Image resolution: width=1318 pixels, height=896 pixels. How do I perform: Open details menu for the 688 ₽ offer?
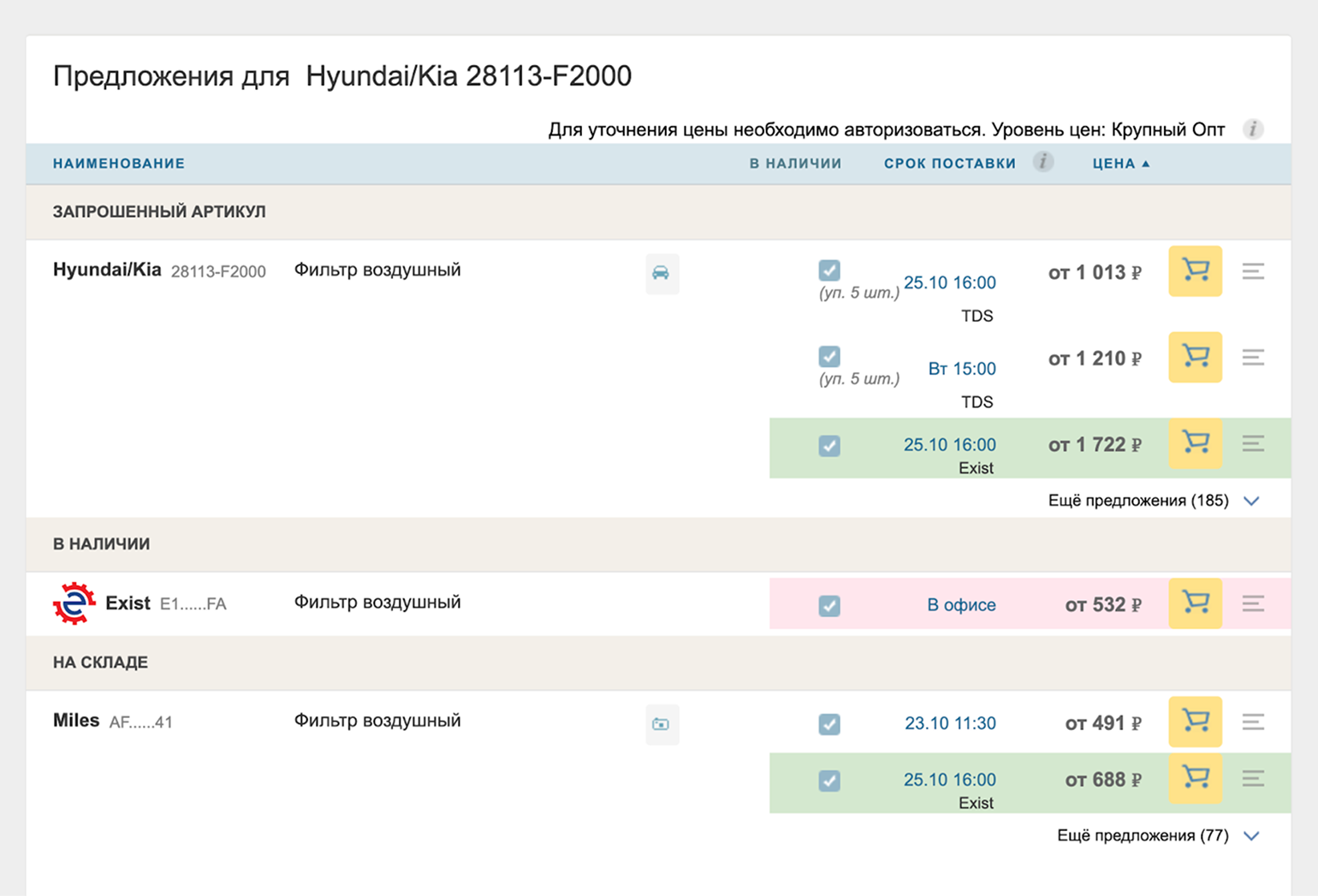tap(1253, 778)
